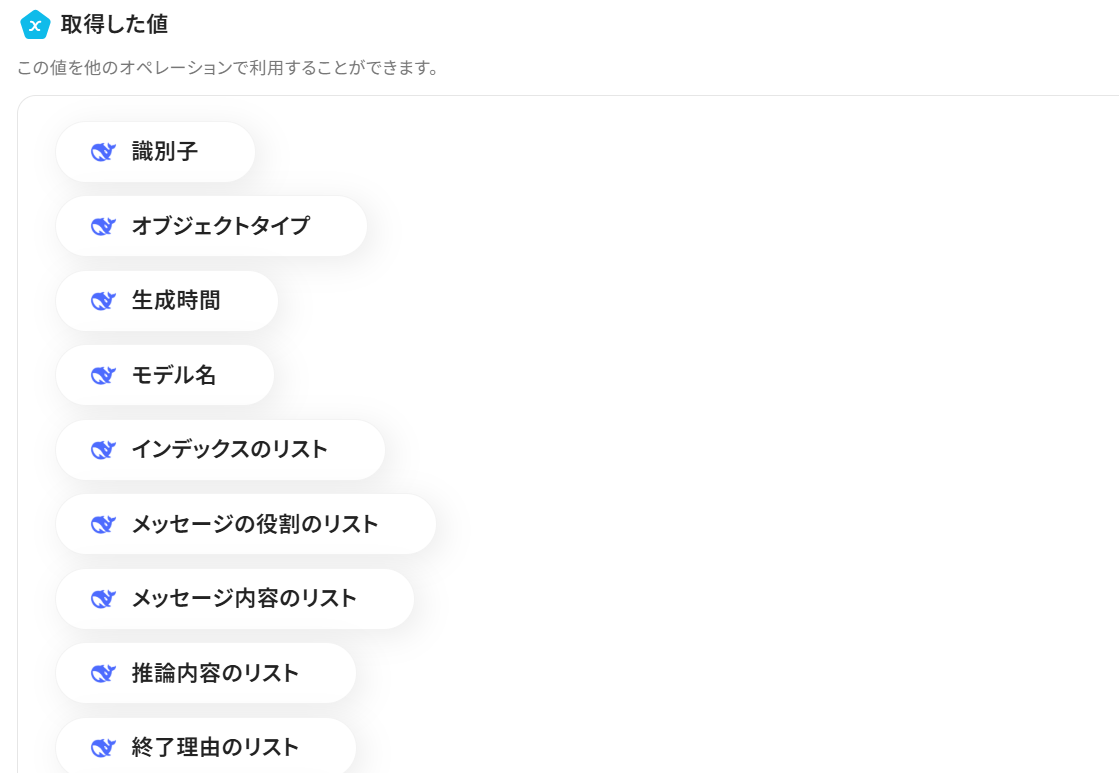
Task: Click the whale icon beside オブジェクトタイプ
Action: [x=104, y=226]
